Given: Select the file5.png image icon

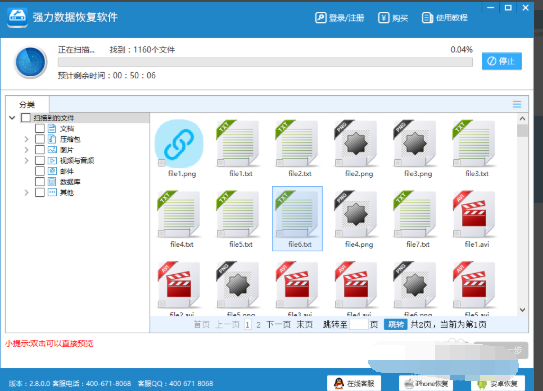Looking at the screenshot, I should 238,285.
